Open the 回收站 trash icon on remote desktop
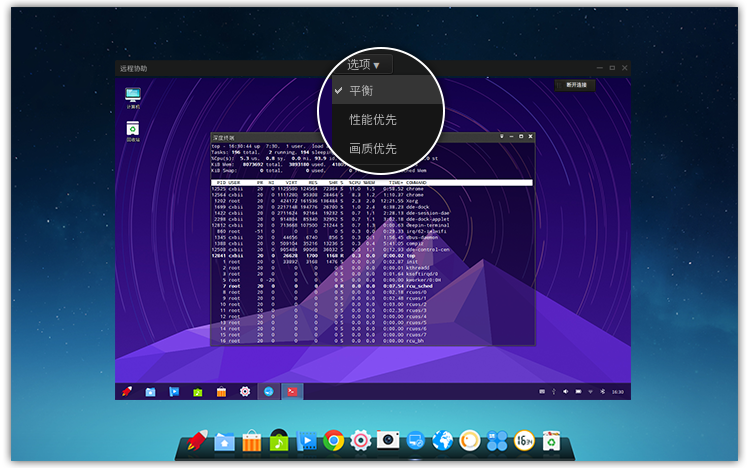 (133, 131)
